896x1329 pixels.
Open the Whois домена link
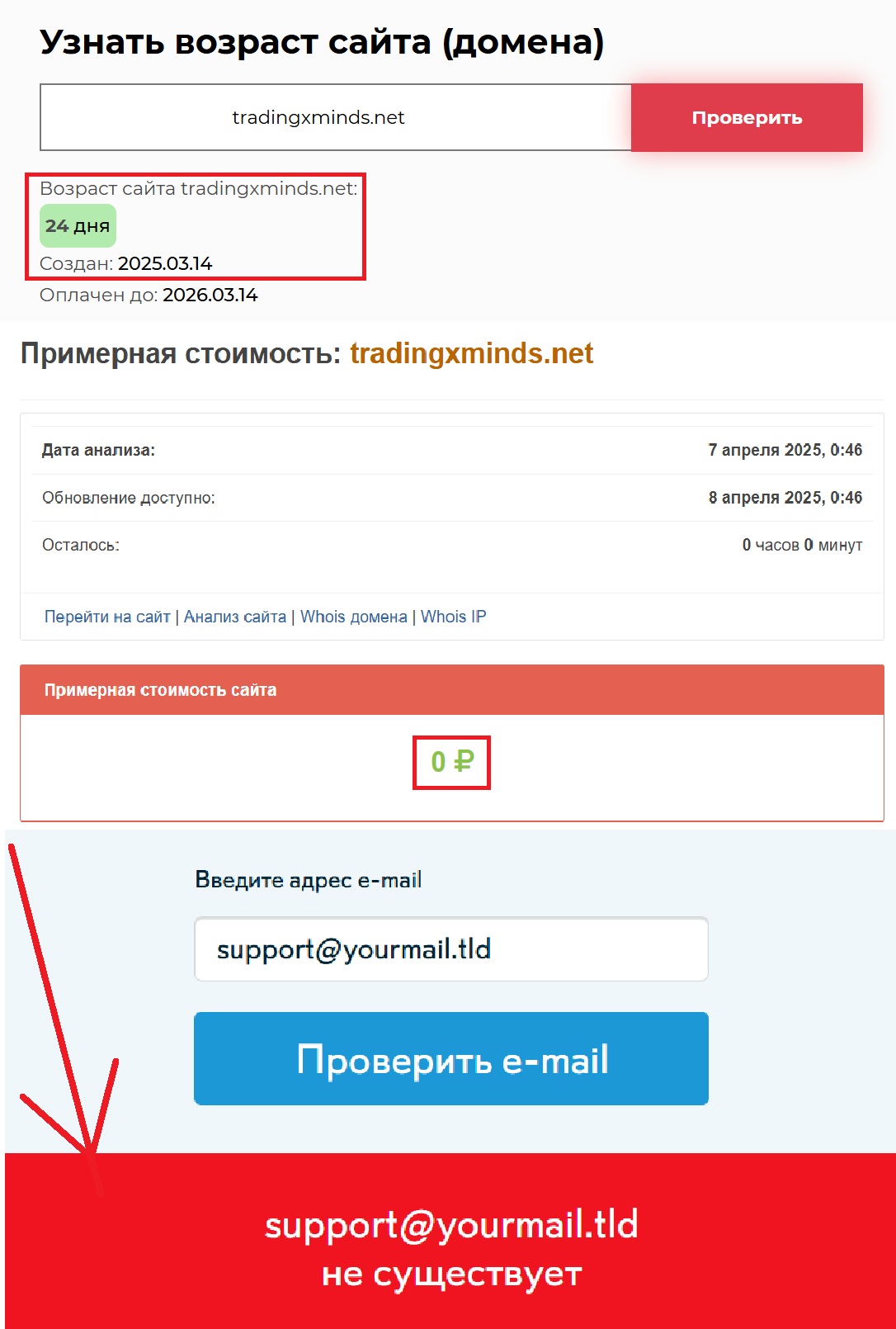click(x=354, y=617)
